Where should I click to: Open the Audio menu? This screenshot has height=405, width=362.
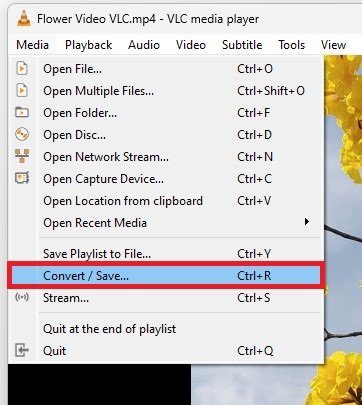pos(144,45)
